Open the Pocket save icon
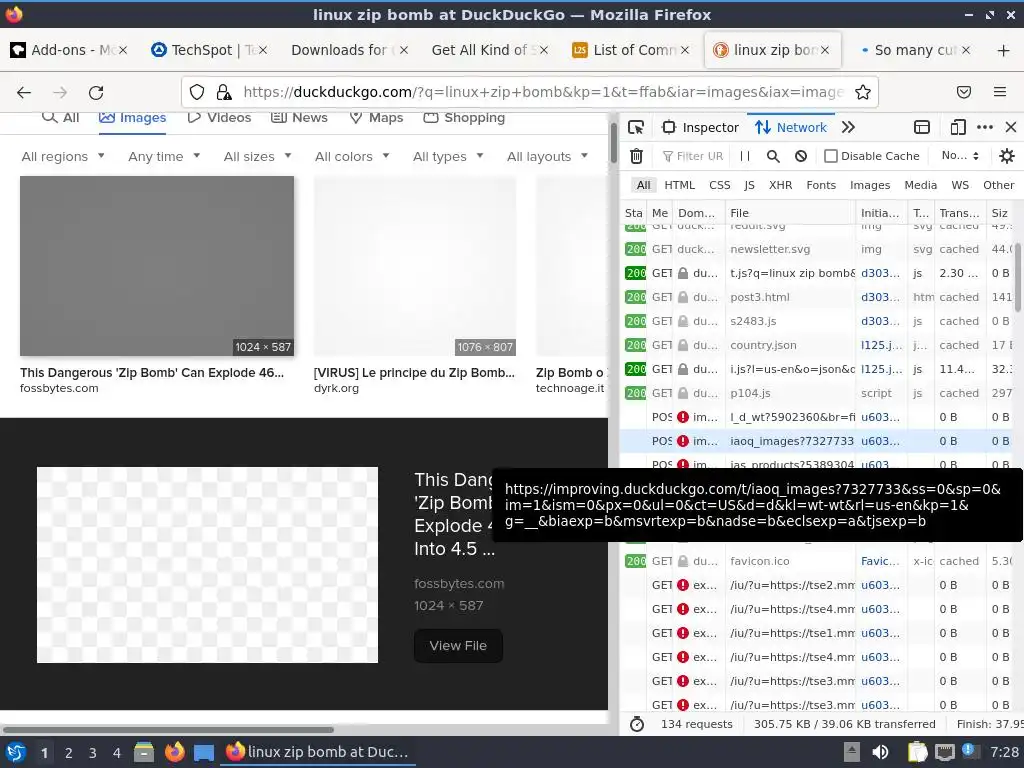The width and height of the screenshot is (1024, 768). pyautogui.click(x=964, y=92)
